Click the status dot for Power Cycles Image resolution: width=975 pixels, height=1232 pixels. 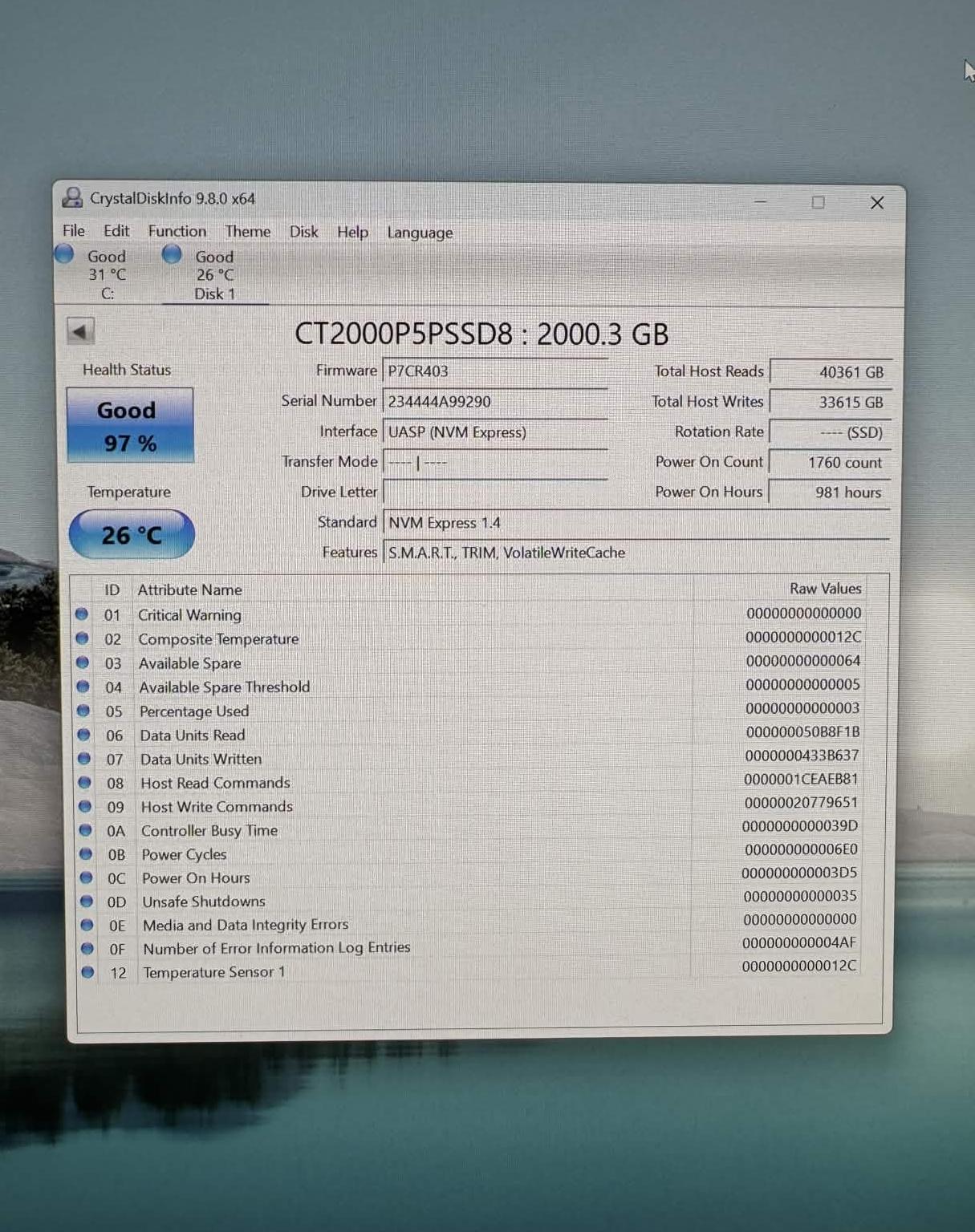tap(86, 853)
